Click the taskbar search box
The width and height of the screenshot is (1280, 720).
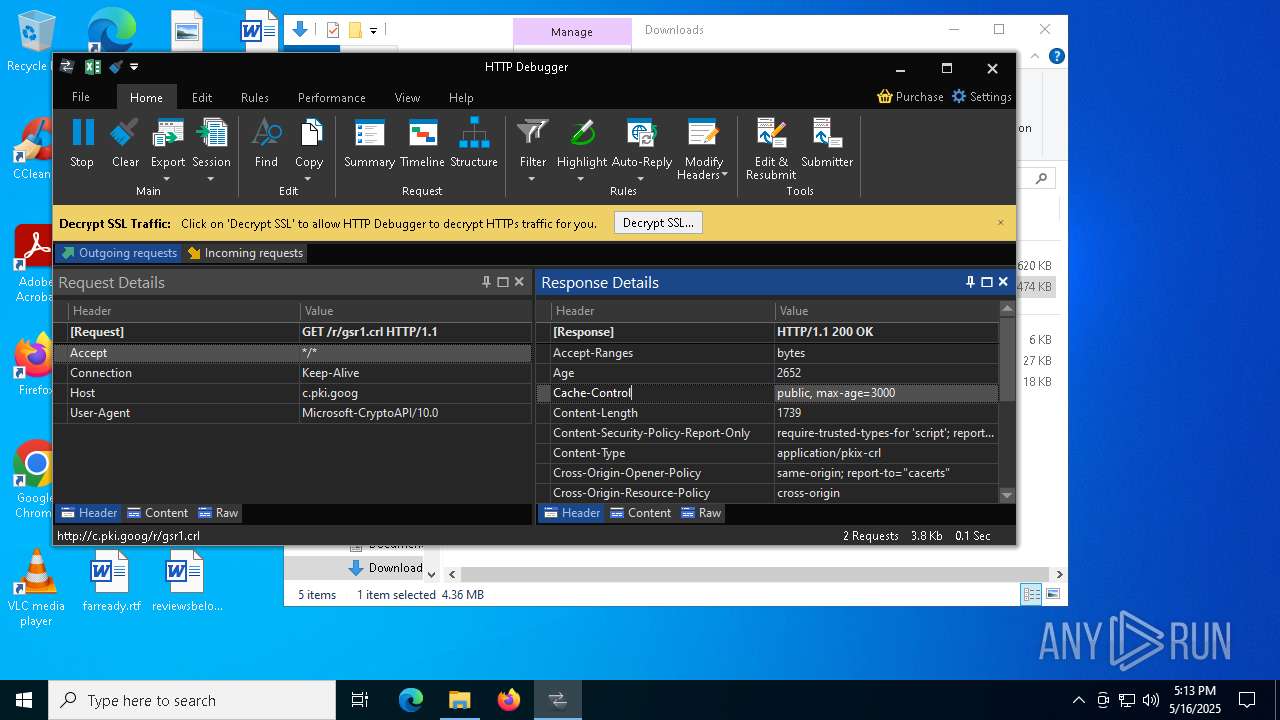coord(192,700)
